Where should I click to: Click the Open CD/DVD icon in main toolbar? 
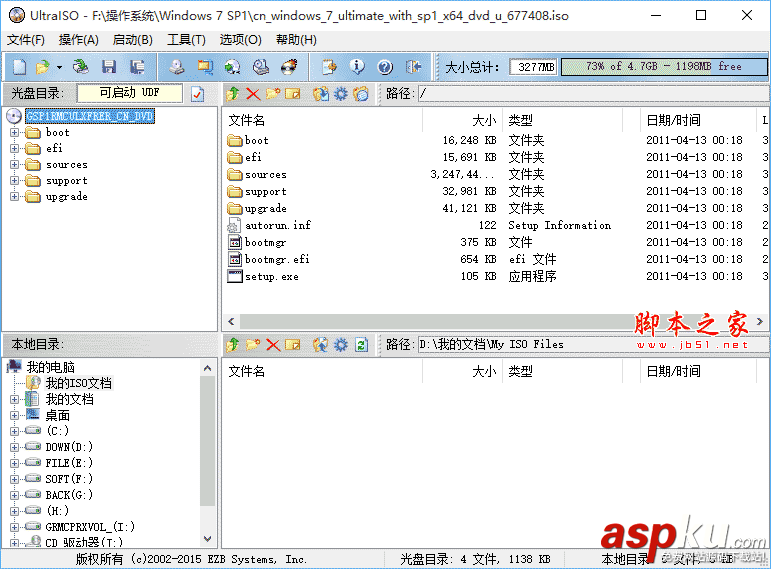tap(81, 66)
